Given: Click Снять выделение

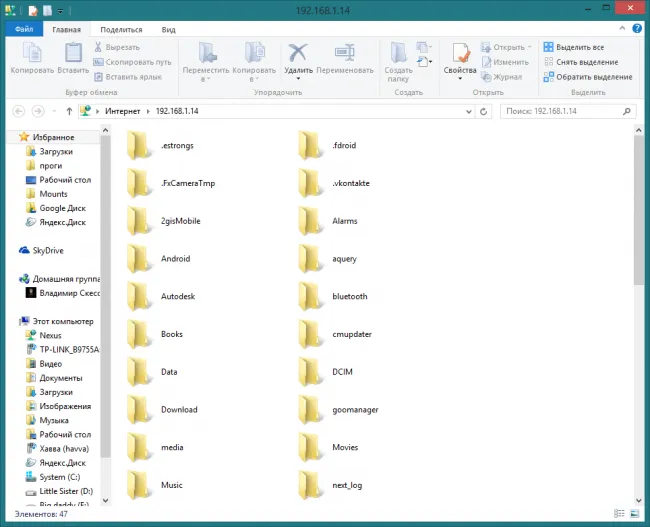Looking at the screenshot, I should click(x=581, y=62).
